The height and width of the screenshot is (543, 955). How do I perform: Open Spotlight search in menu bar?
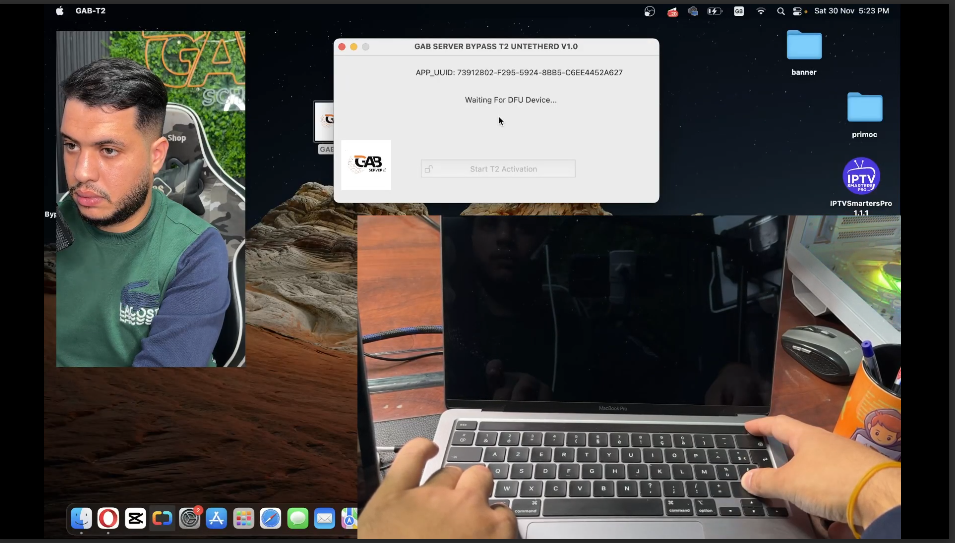(781, 11)
